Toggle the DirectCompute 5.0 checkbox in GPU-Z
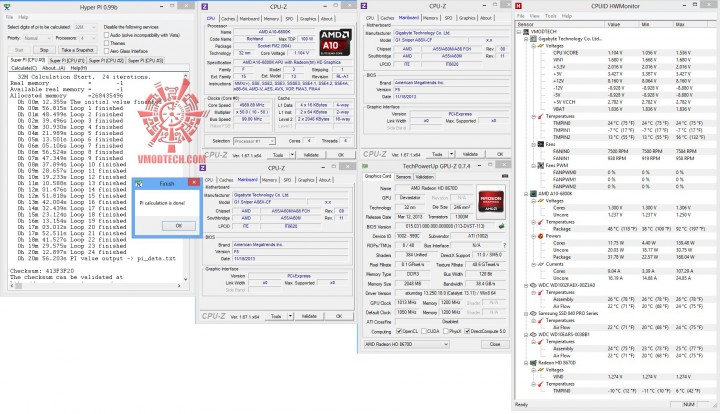The width and height of the screenshot is (720, 414). pos(467,331)
